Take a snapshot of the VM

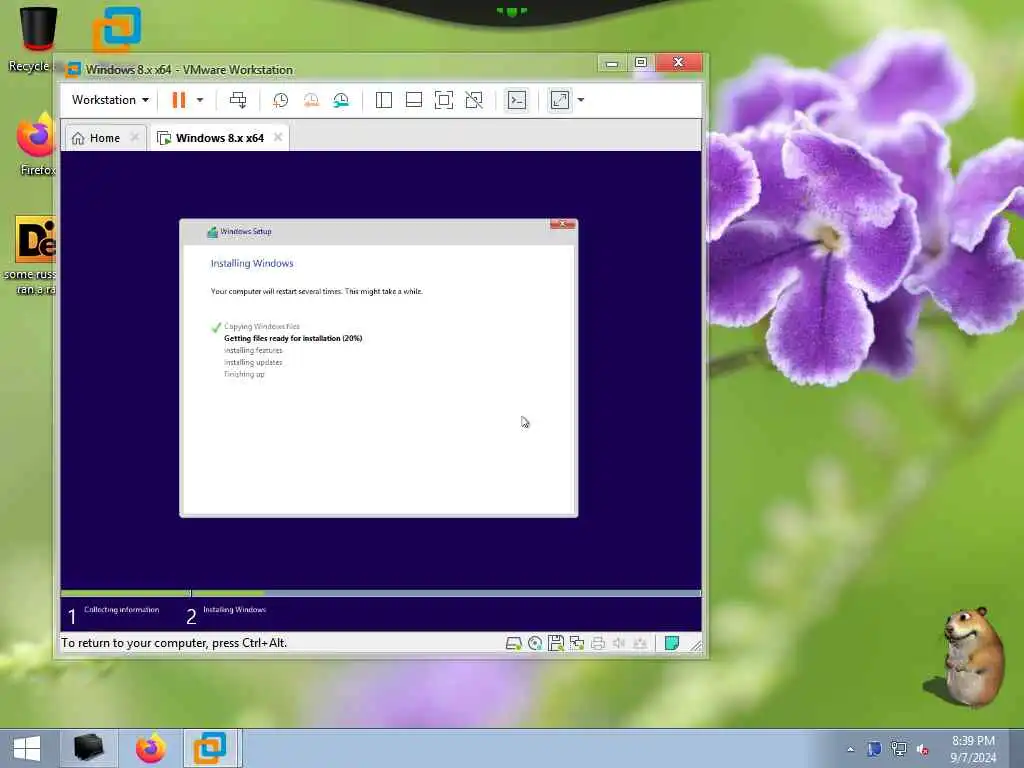tap(280, 100)
